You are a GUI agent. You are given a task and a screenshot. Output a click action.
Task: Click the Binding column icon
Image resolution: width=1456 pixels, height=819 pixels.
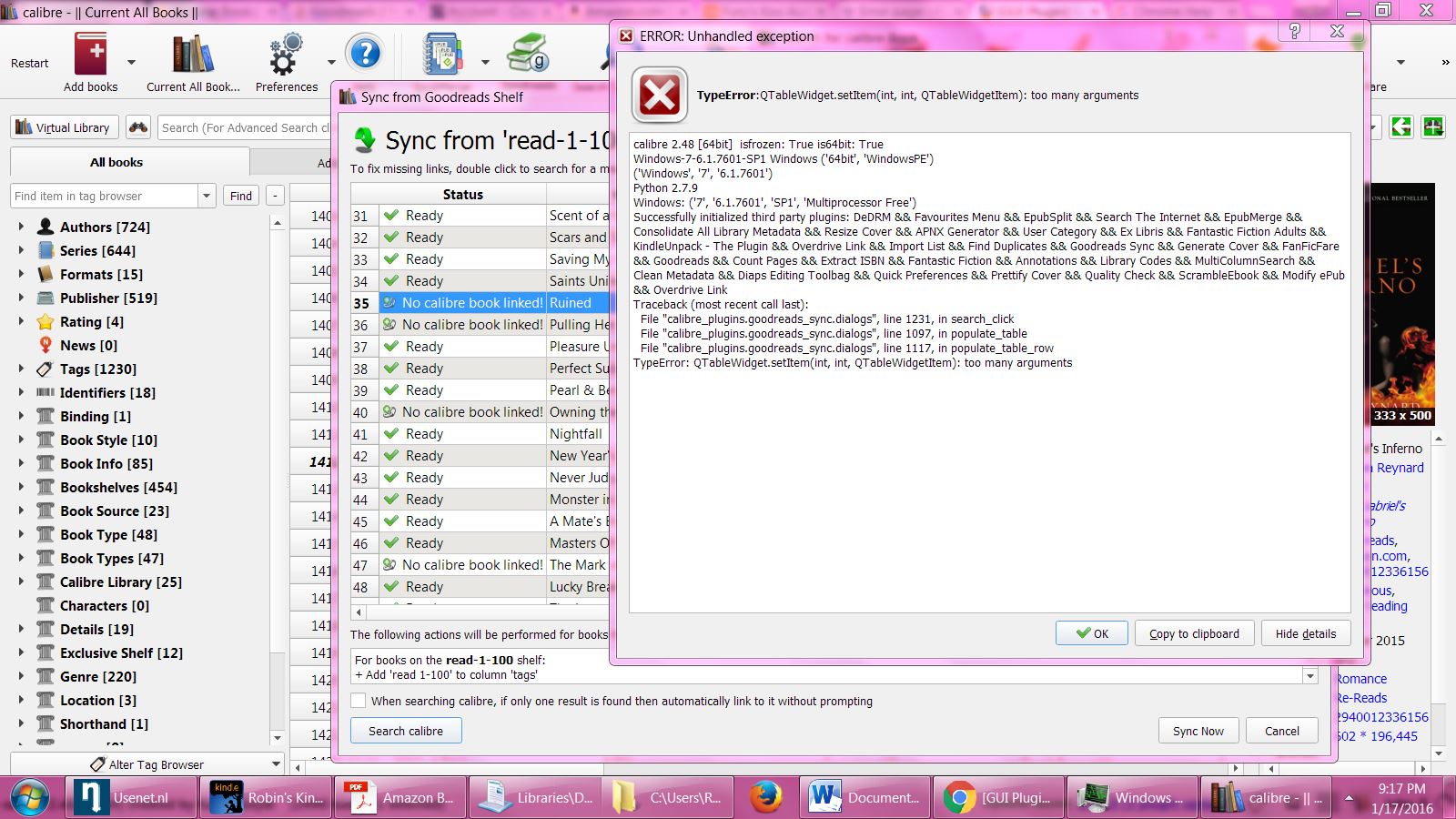click(45, 416)
